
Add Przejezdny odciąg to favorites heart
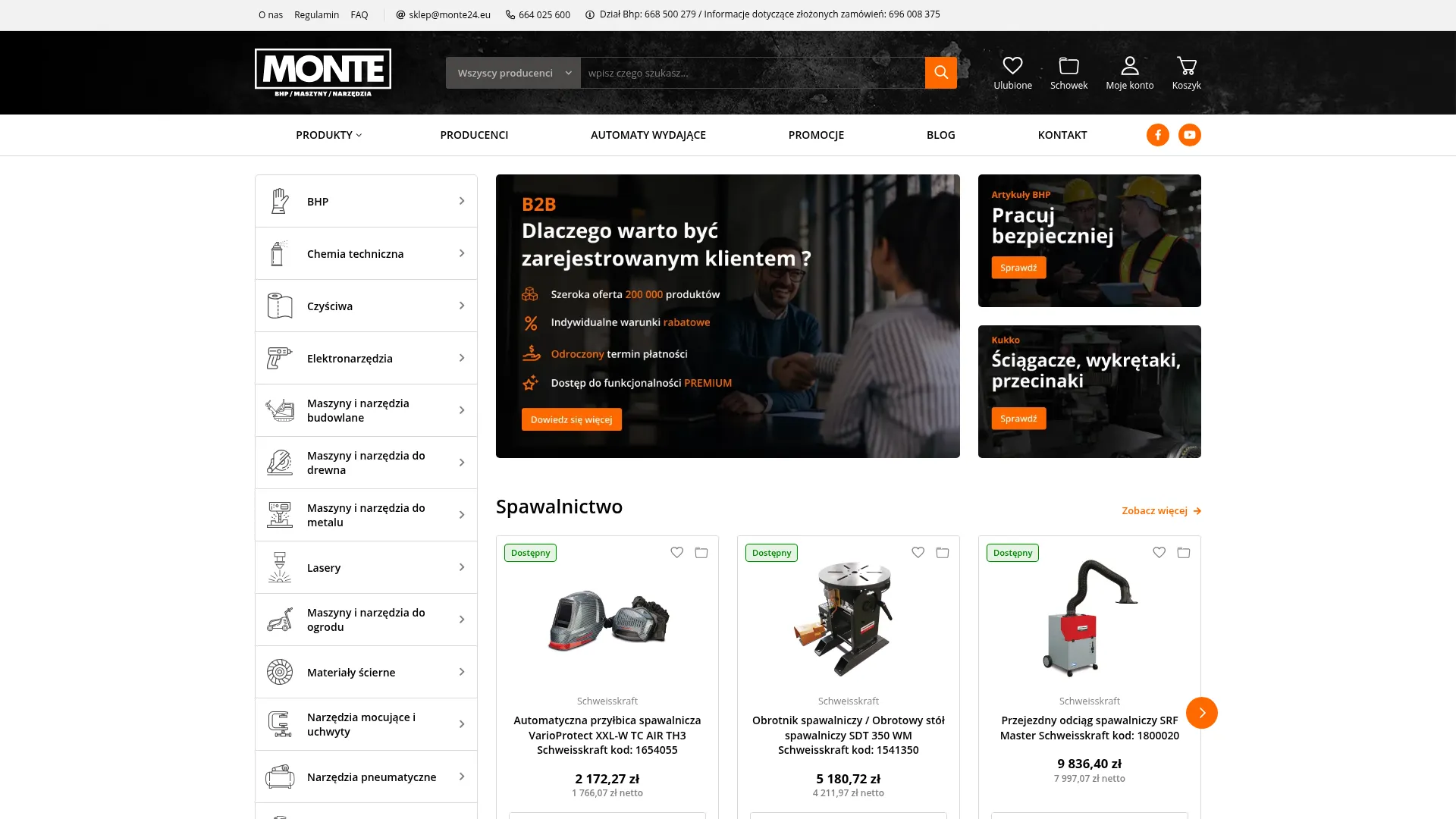pos(1159,553)
